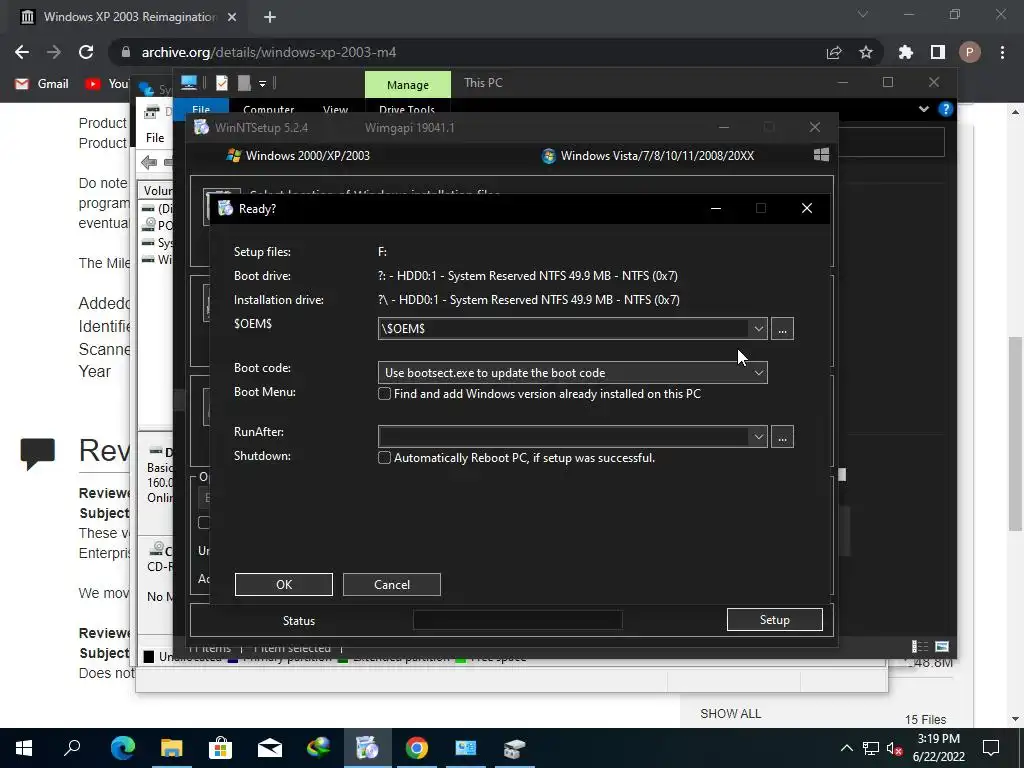Viewport: 1024px width, 768px height.
Task: Open Chrome profile avatar P
Action: point(970,52)
